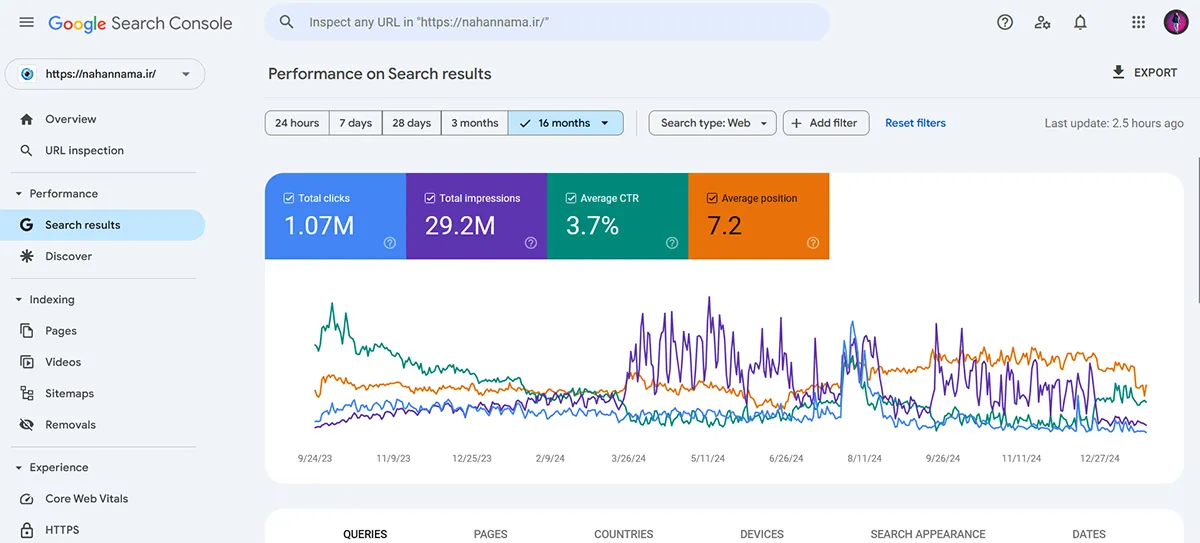The image size is (1200, 543).
Task: Open the Google apps grid icon
Action: pyautogui.click(x=1138, y=22)
